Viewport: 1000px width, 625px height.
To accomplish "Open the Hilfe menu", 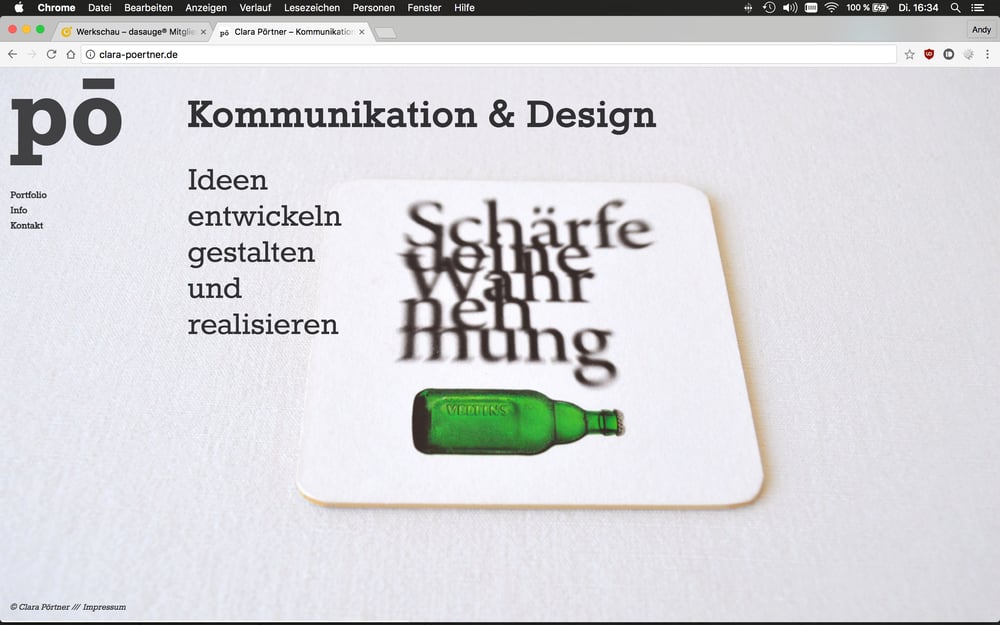I will (464, 8).
